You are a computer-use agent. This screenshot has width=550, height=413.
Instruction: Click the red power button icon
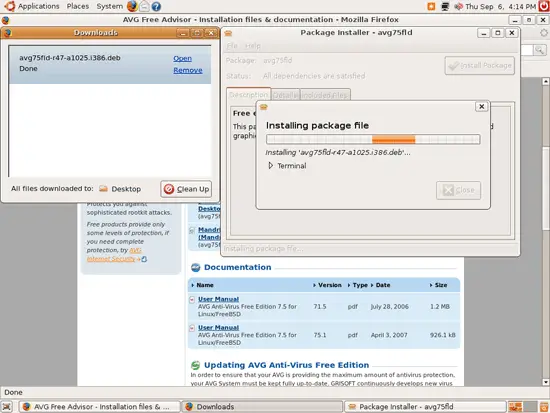pos(544,6)
